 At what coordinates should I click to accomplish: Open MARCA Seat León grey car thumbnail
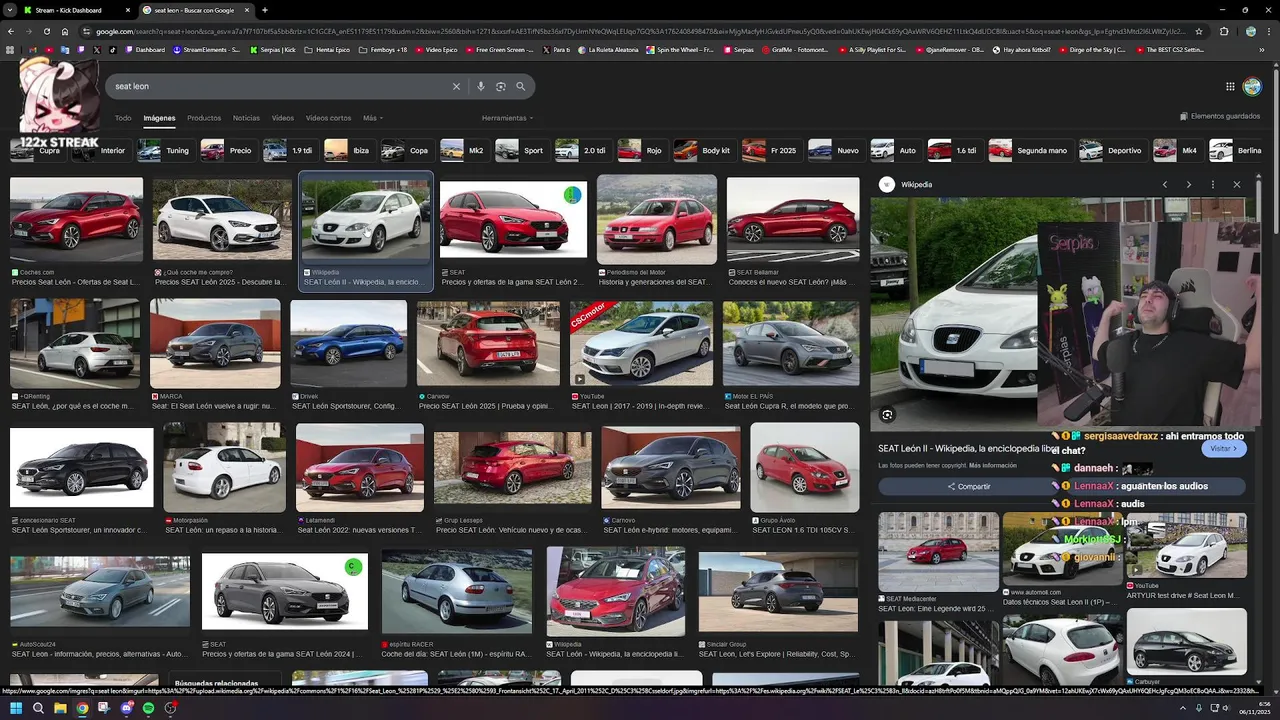tap(215, 343)
